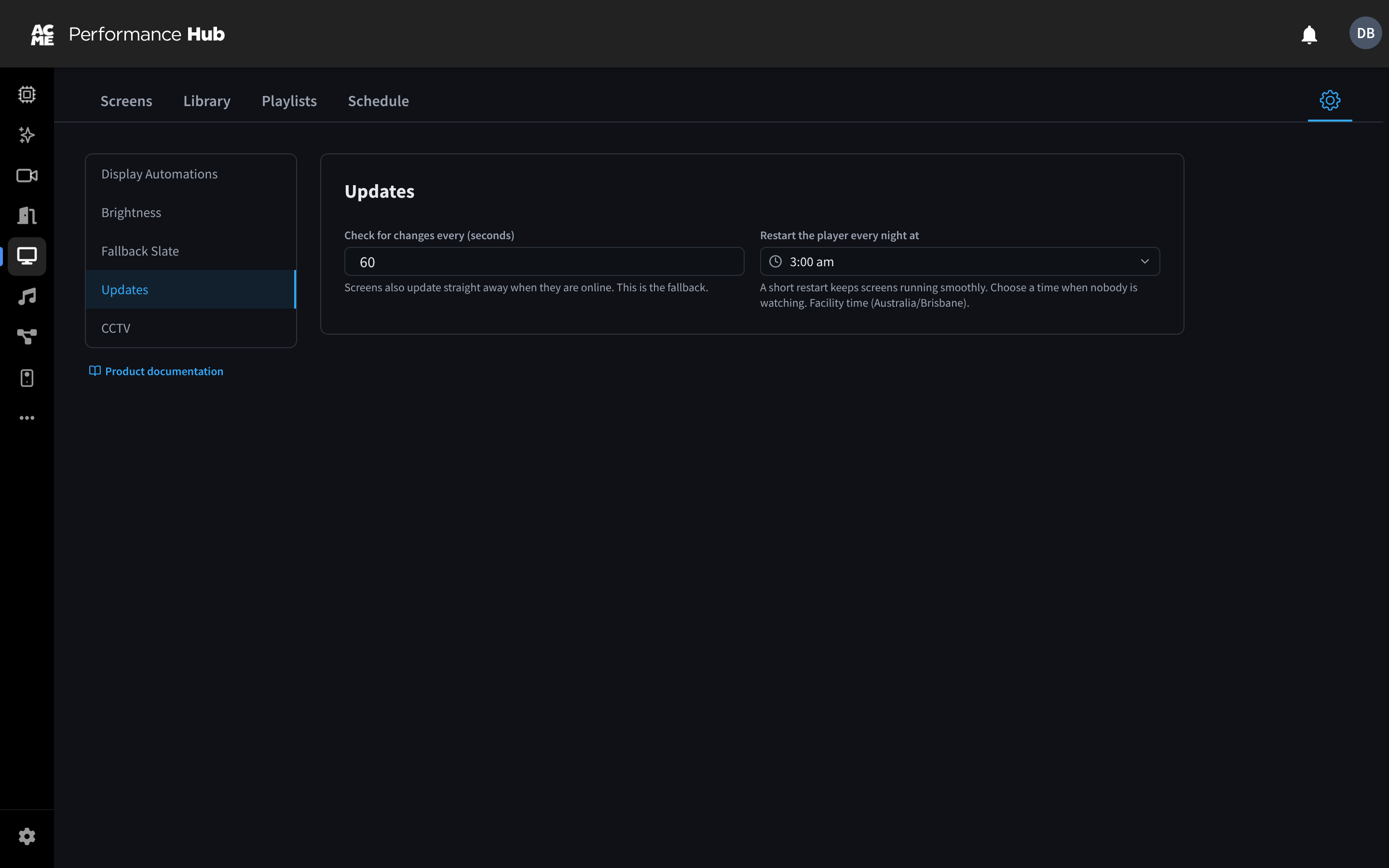Select the display monitor sidebar icon
Image resolution: width=1389 pixels, height=868 pixels.
pos(27,256)
